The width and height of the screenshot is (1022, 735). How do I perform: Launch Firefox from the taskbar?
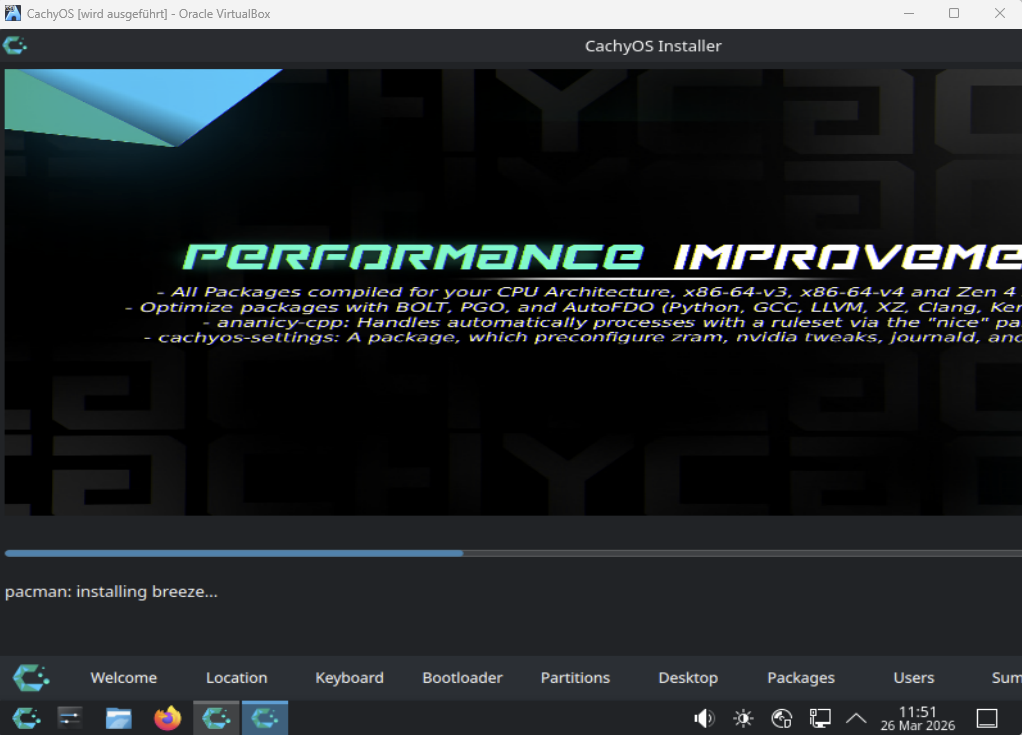point(168,718)
